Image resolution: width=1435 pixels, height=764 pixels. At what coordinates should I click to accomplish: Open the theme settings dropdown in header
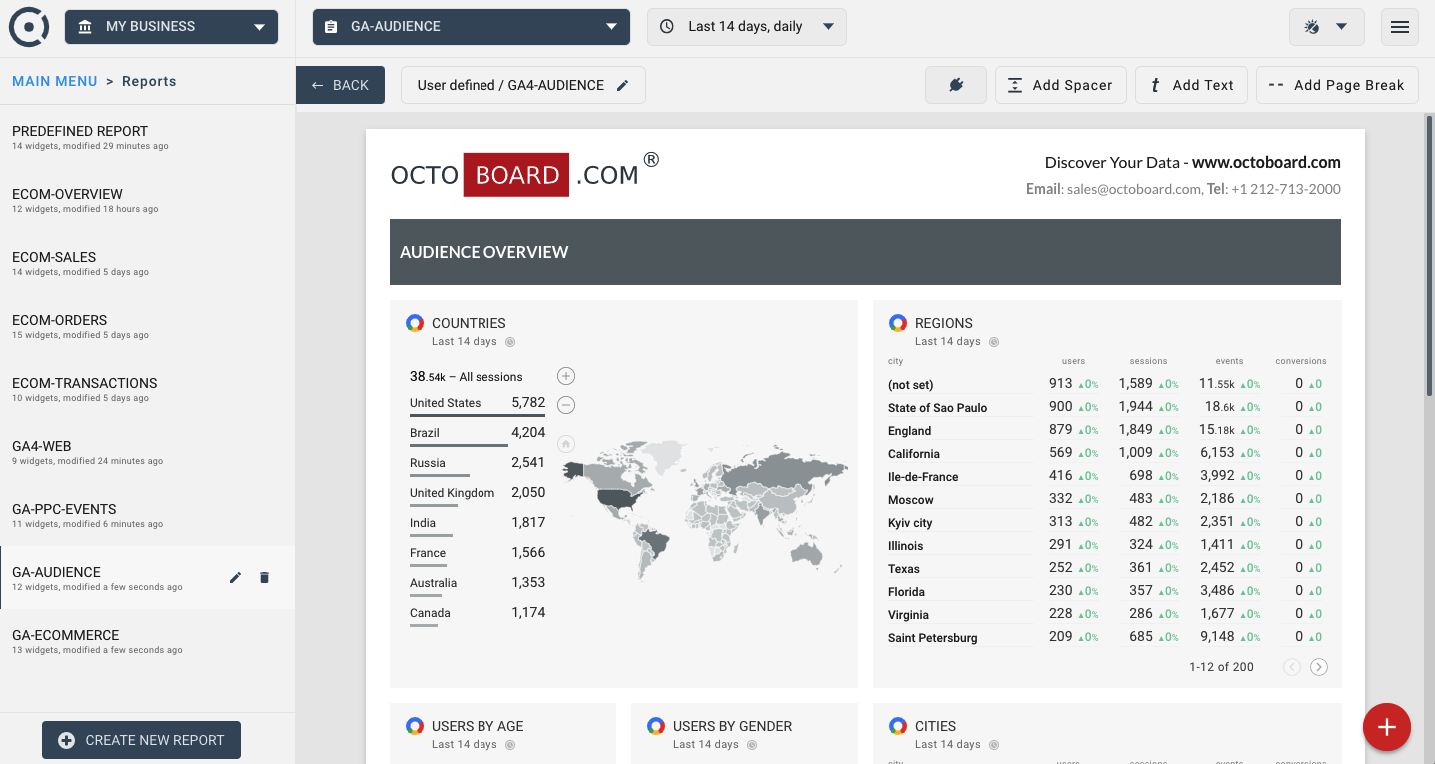[1327, 27]
